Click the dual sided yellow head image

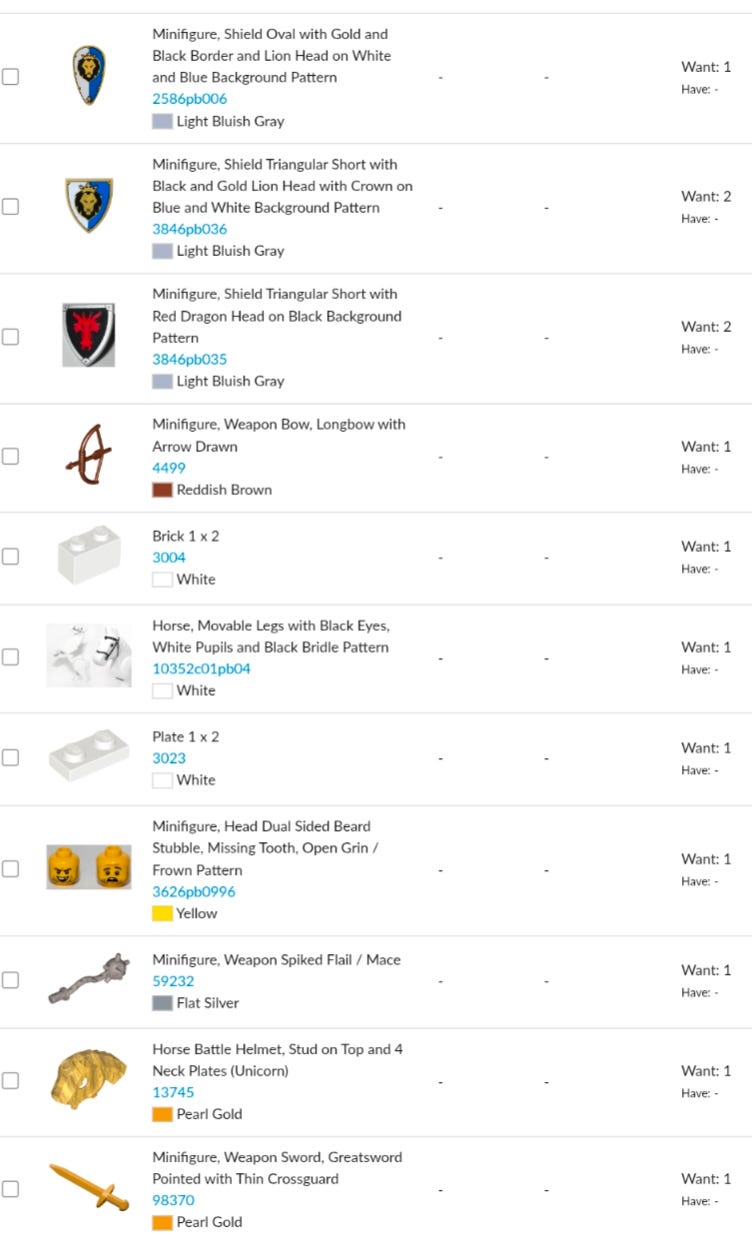[89, 868]
